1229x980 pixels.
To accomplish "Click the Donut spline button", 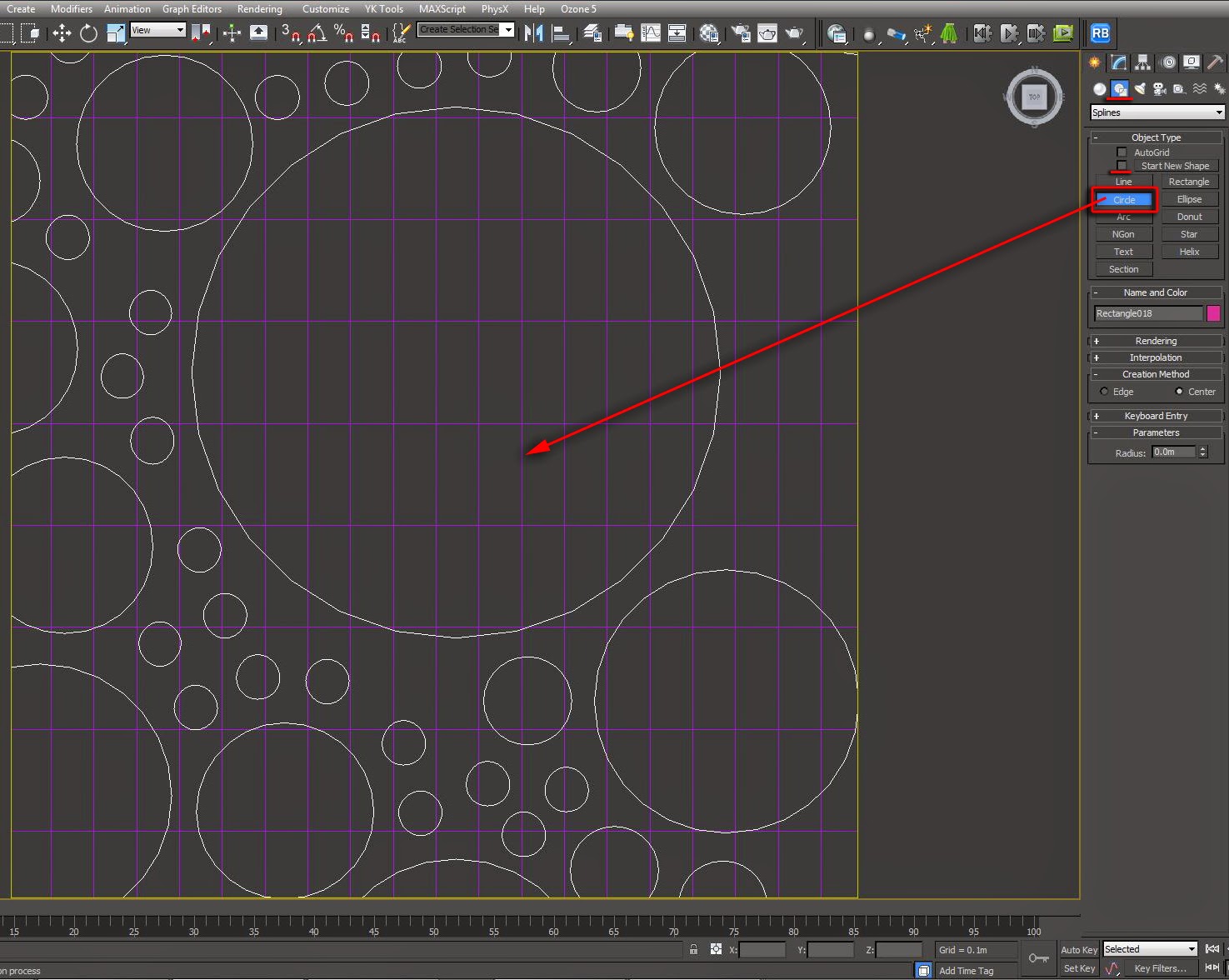I will (x=1189, y=217).
